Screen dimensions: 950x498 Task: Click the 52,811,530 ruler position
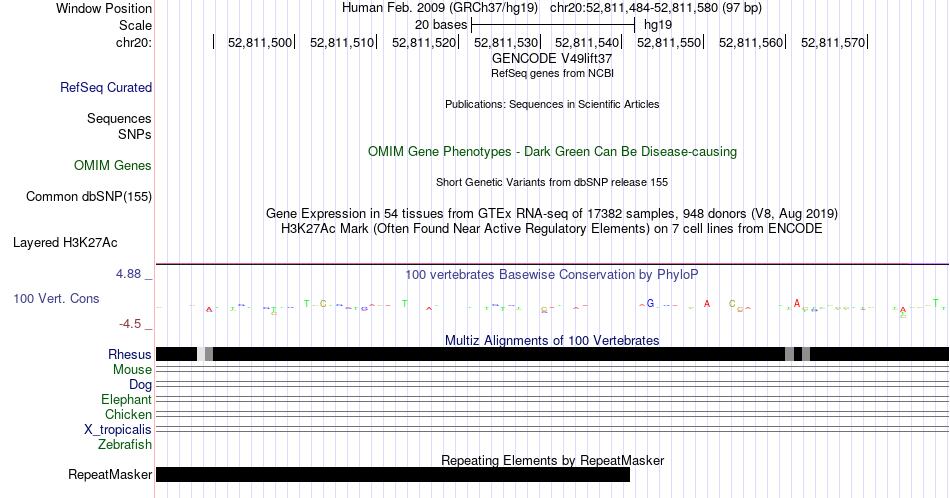(x=506, y=42)
